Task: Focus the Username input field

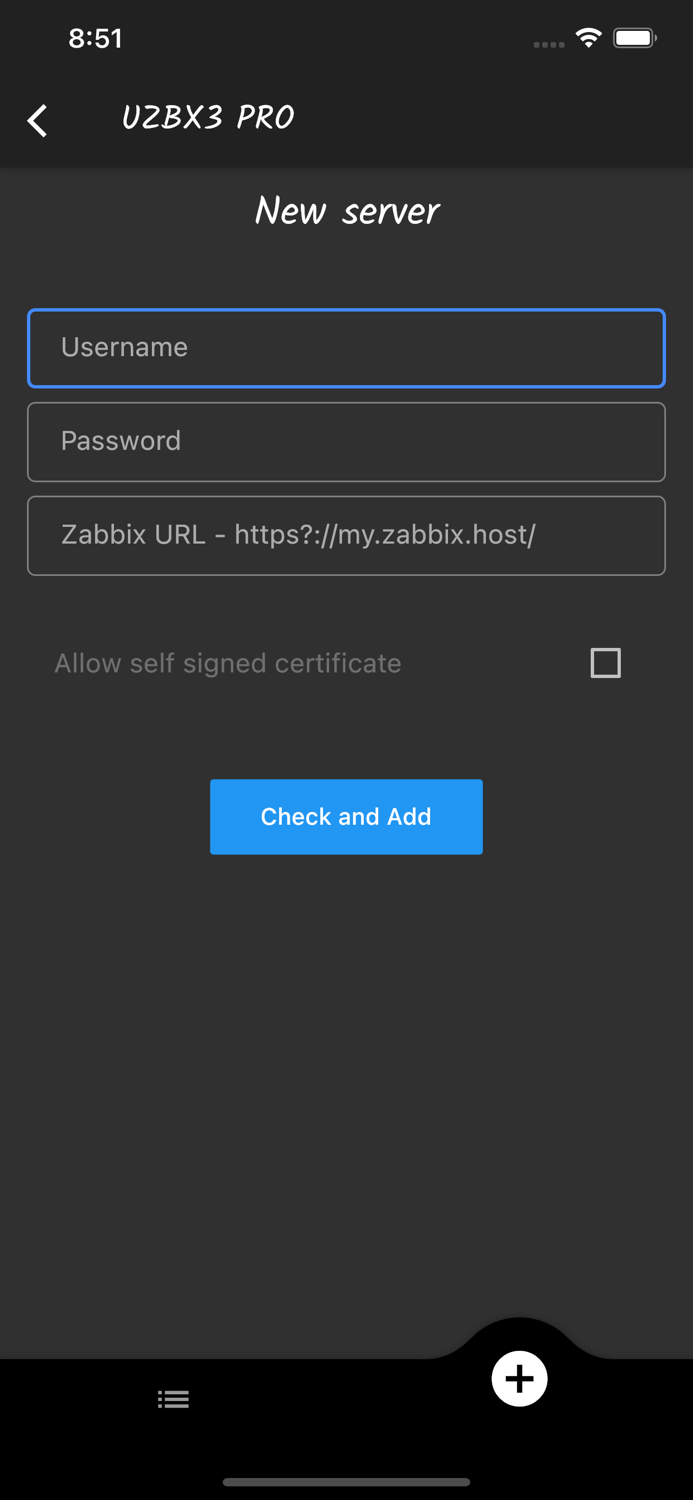Action: [x=346, y=348]
